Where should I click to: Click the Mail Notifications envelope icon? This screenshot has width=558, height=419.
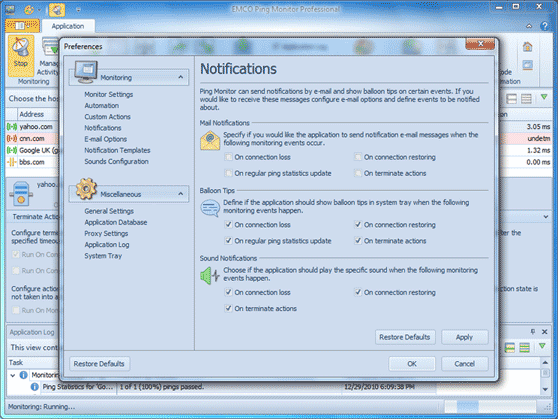pyautogui.click(x=210, y=140)
